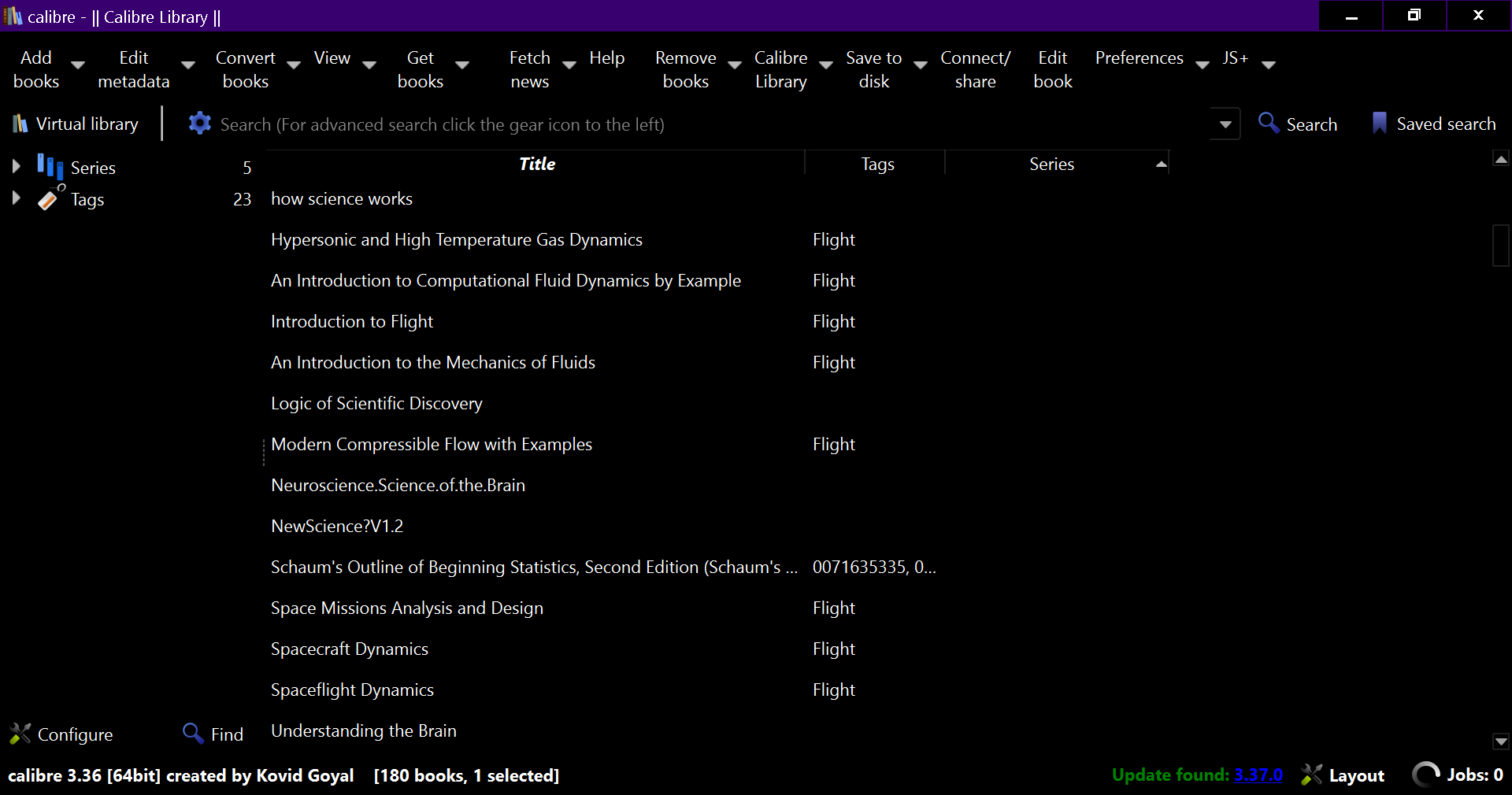Open the Fetch news dropdown arrow
Image resolution: width=1512 pixels, height=795 pixels.
569,65
